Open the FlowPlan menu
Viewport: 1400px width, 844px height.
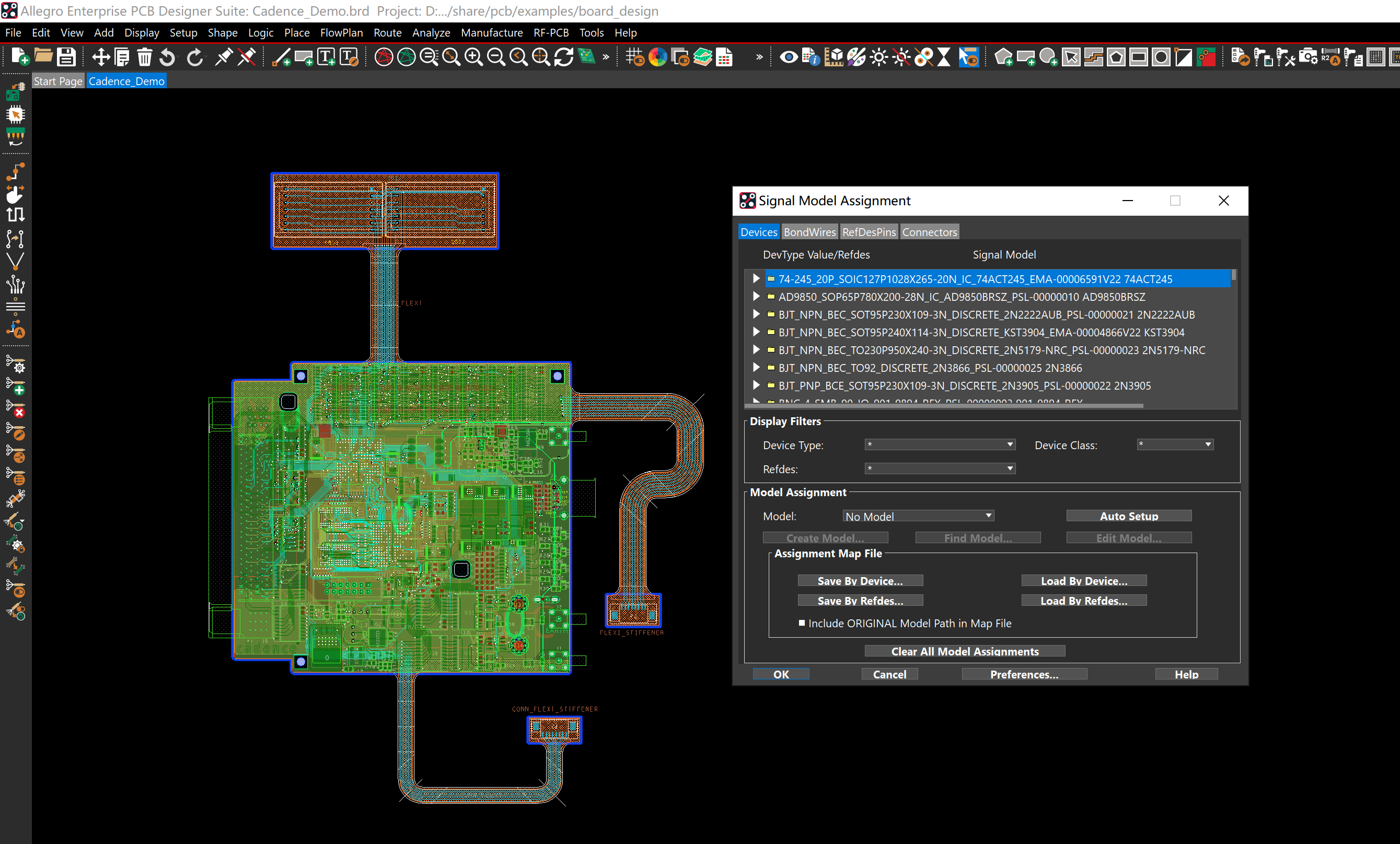tap(341, 32)
